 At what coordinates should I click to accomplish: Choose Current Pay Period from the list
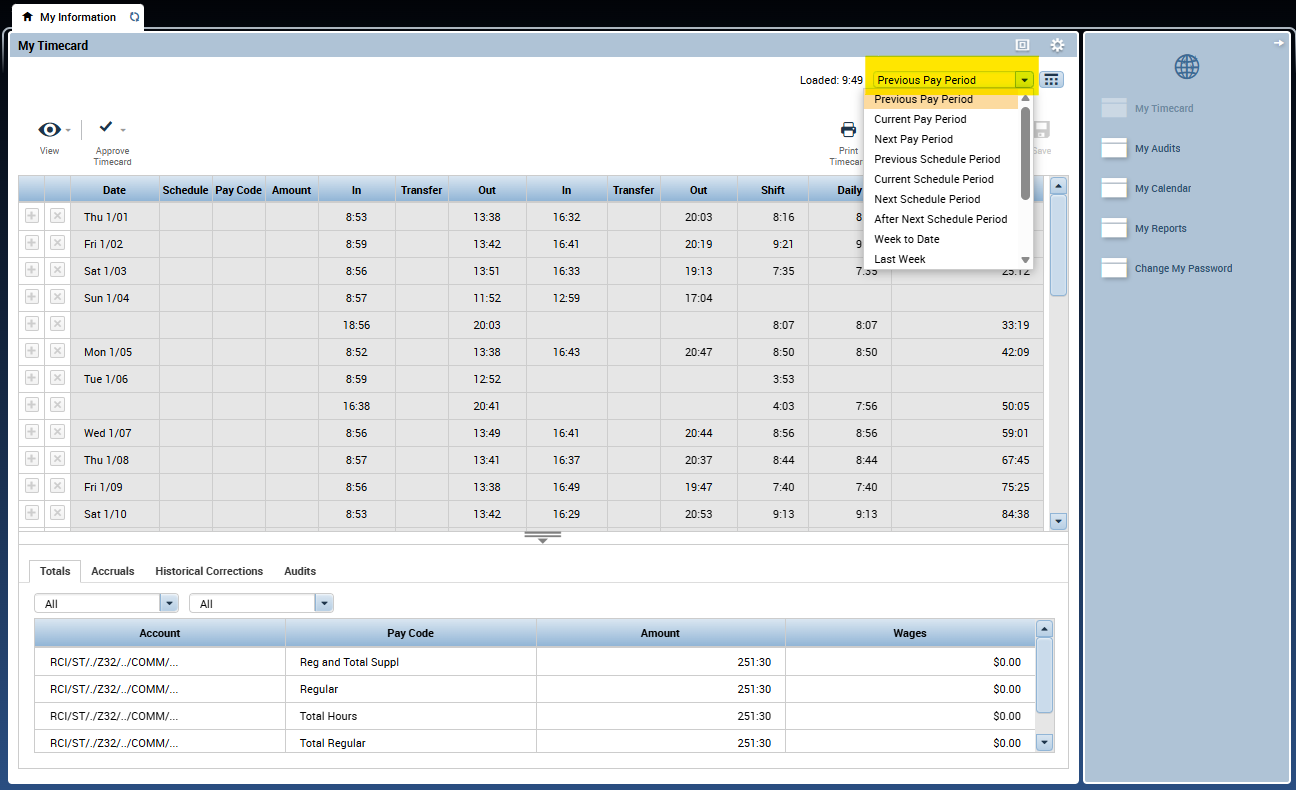click(920, 119)
